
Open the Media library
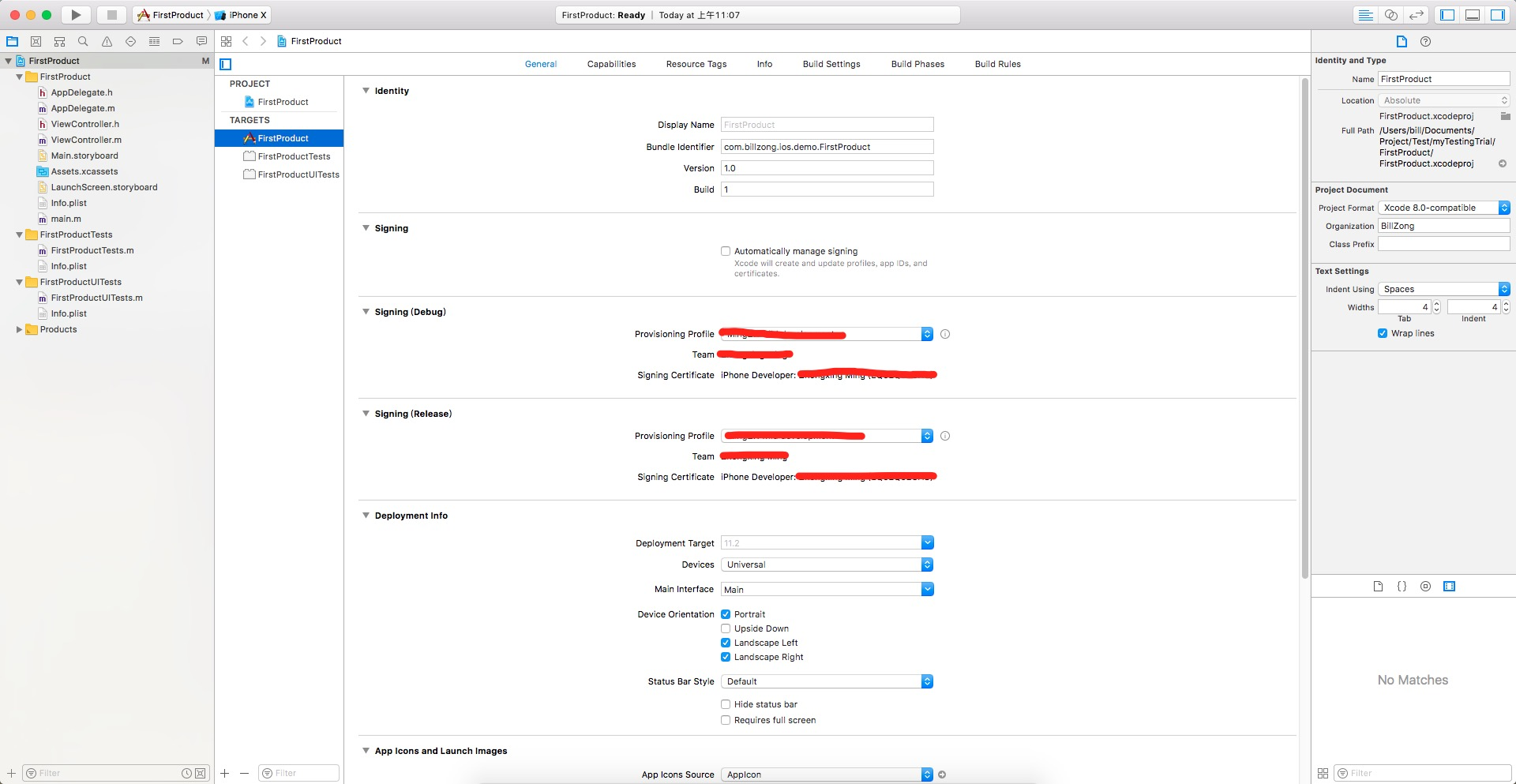pos(1449,587)
